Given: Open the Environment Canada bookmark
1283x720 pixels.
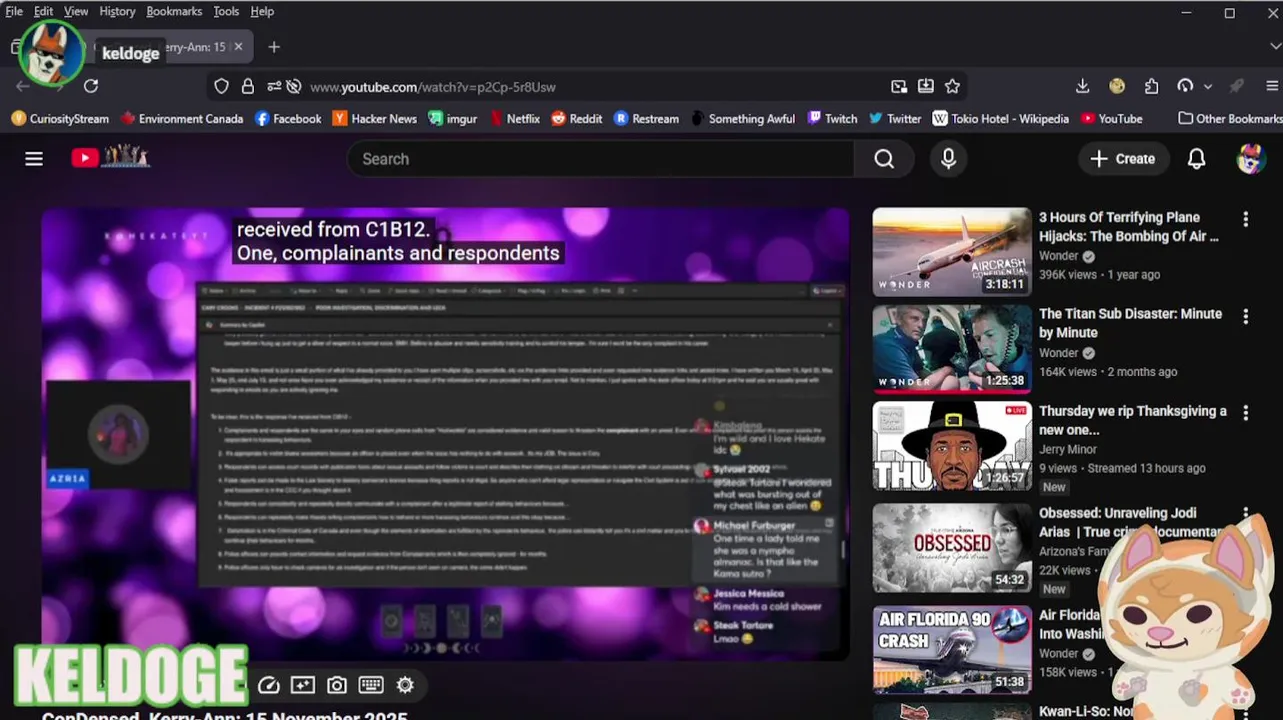Looking at the screenshot, I should [182, 118].
